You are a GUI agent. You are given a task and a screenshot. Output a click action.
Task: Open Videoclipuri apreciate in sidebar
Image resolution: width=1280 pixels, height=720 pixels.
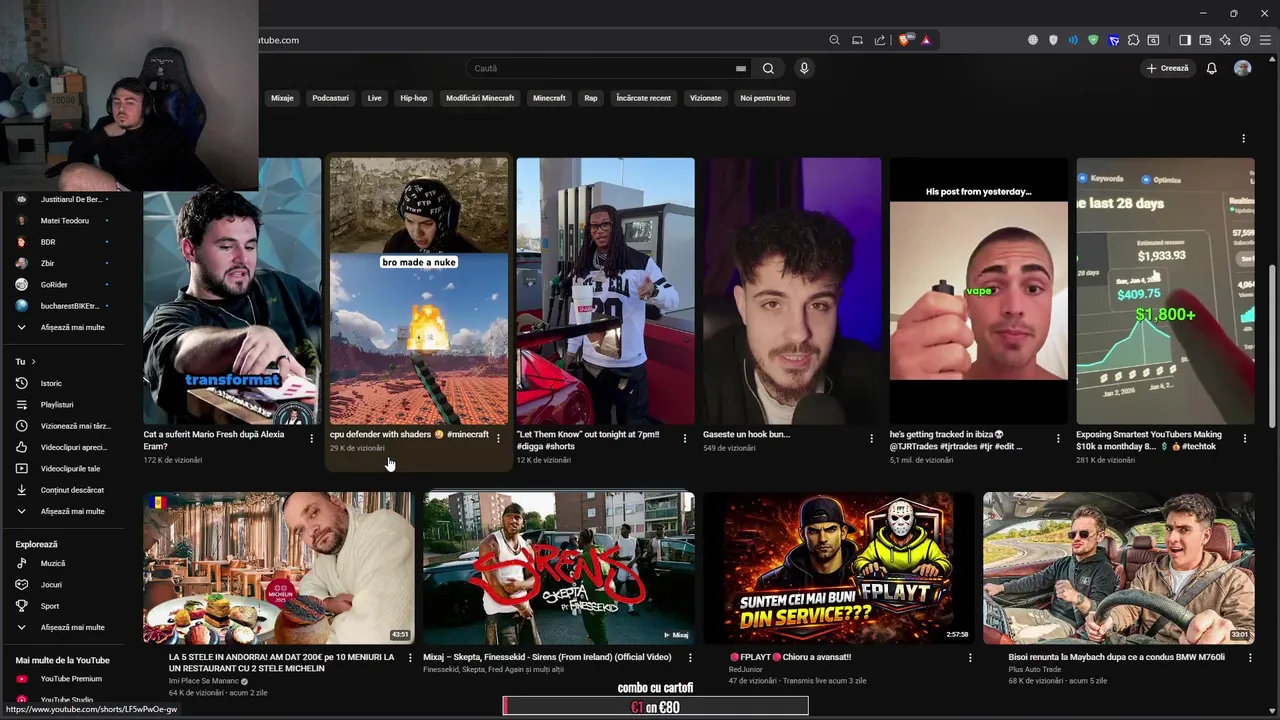coord(65,447)
